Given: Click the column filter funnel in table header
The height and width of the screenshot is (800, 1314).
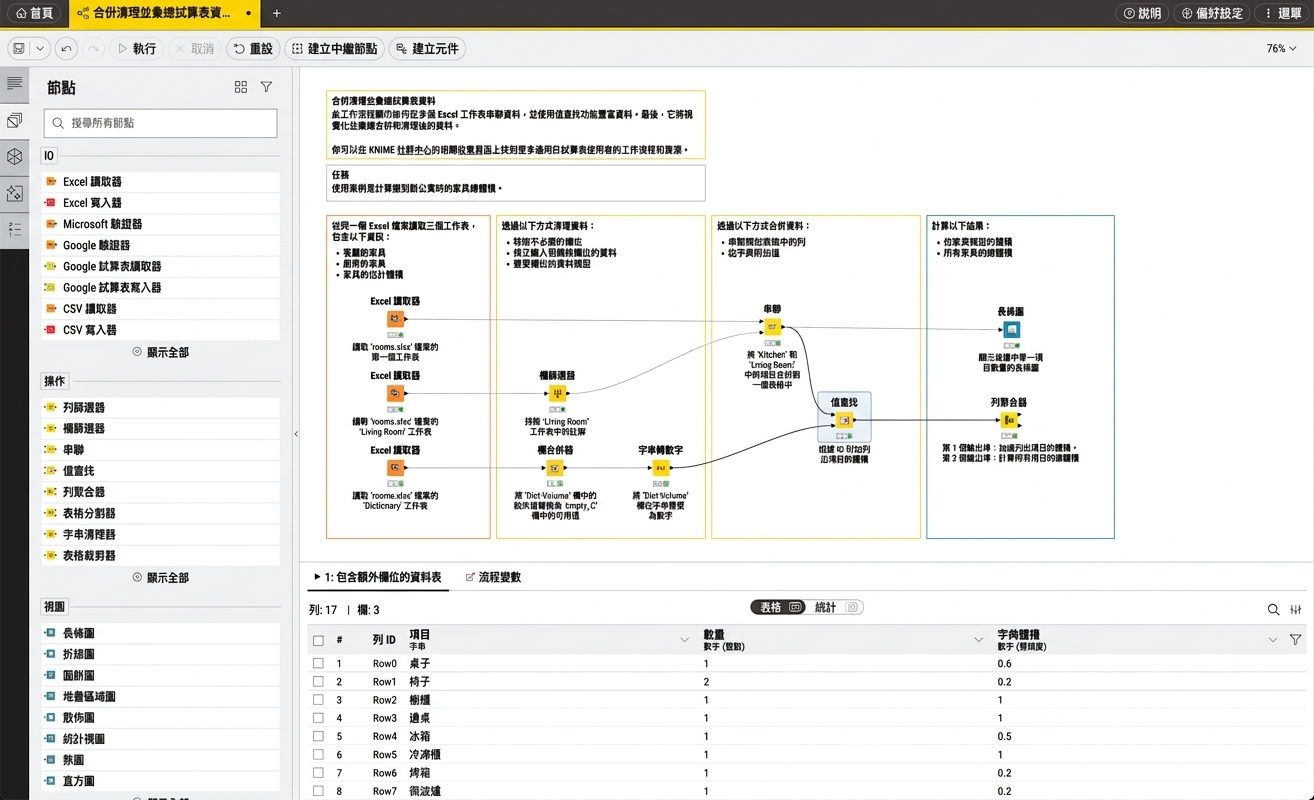Looking at the screenshot, I should [x=1296, y=640].
